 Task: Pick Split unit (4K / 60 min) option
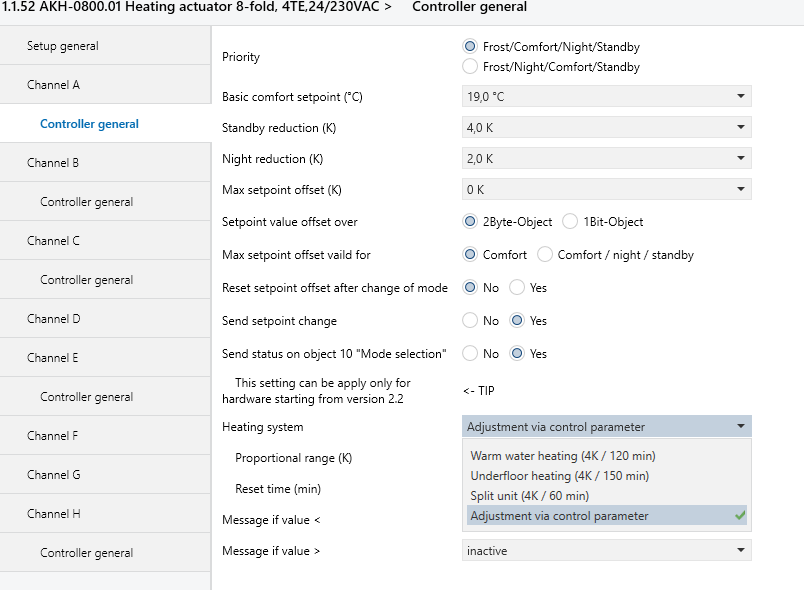[x=530, y=496]
